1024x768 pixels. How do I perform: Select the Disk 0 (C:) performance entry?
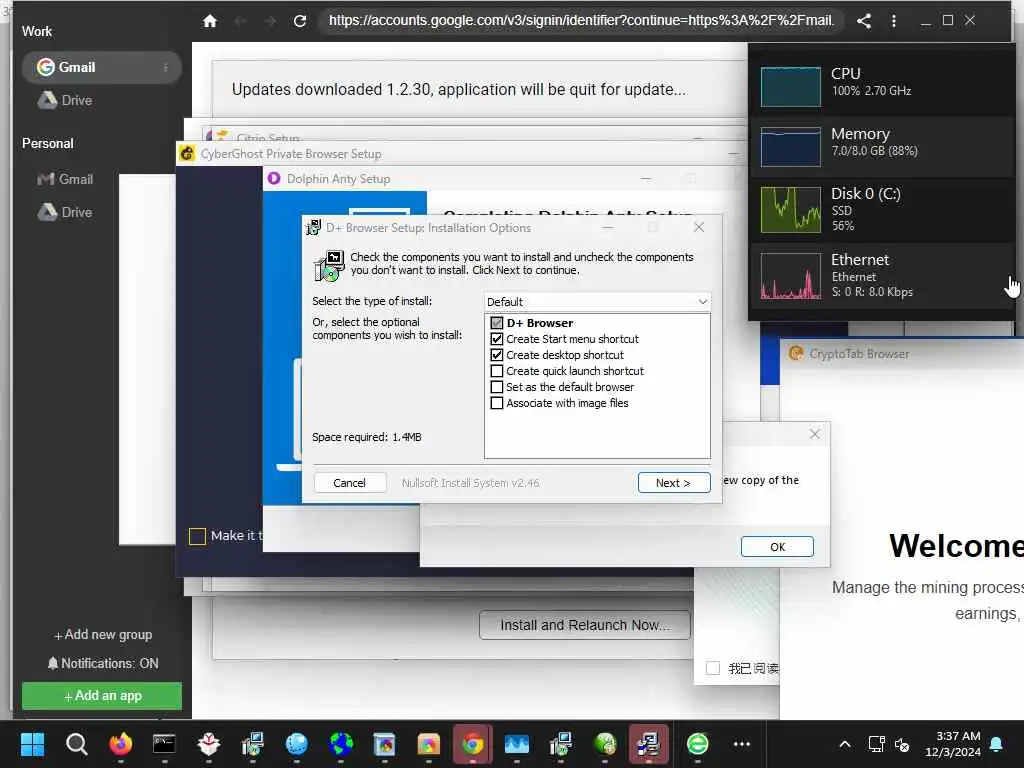pyautogui.click(x=882, y=210)
